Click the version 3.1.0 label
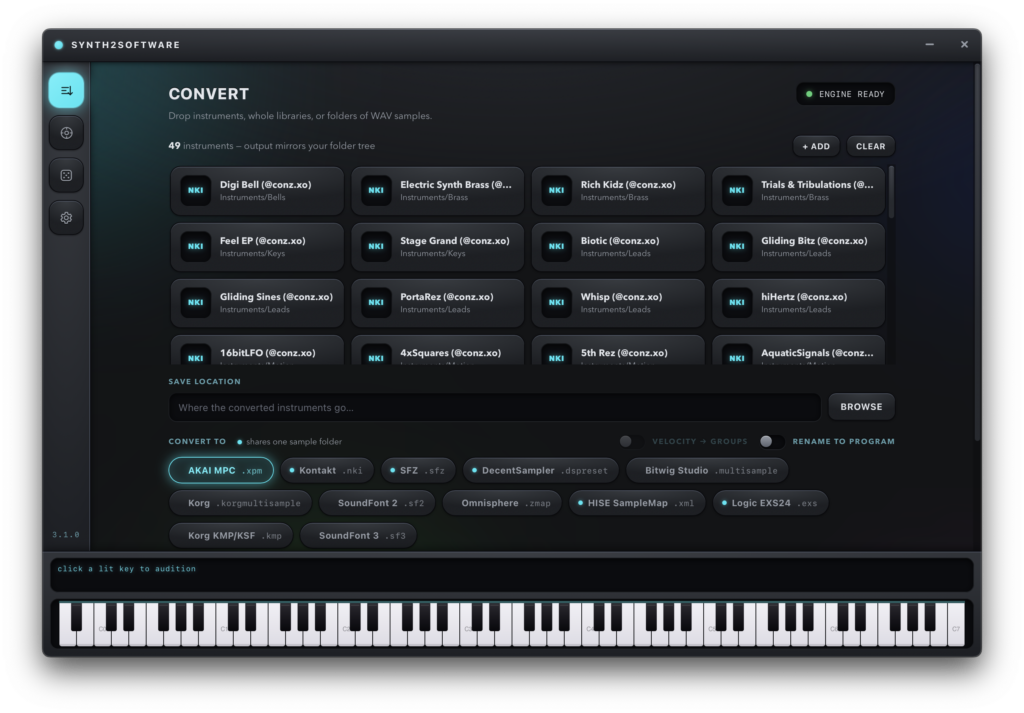The width and height of the screenshot is (1024, 713). click(x=66, y=535)
